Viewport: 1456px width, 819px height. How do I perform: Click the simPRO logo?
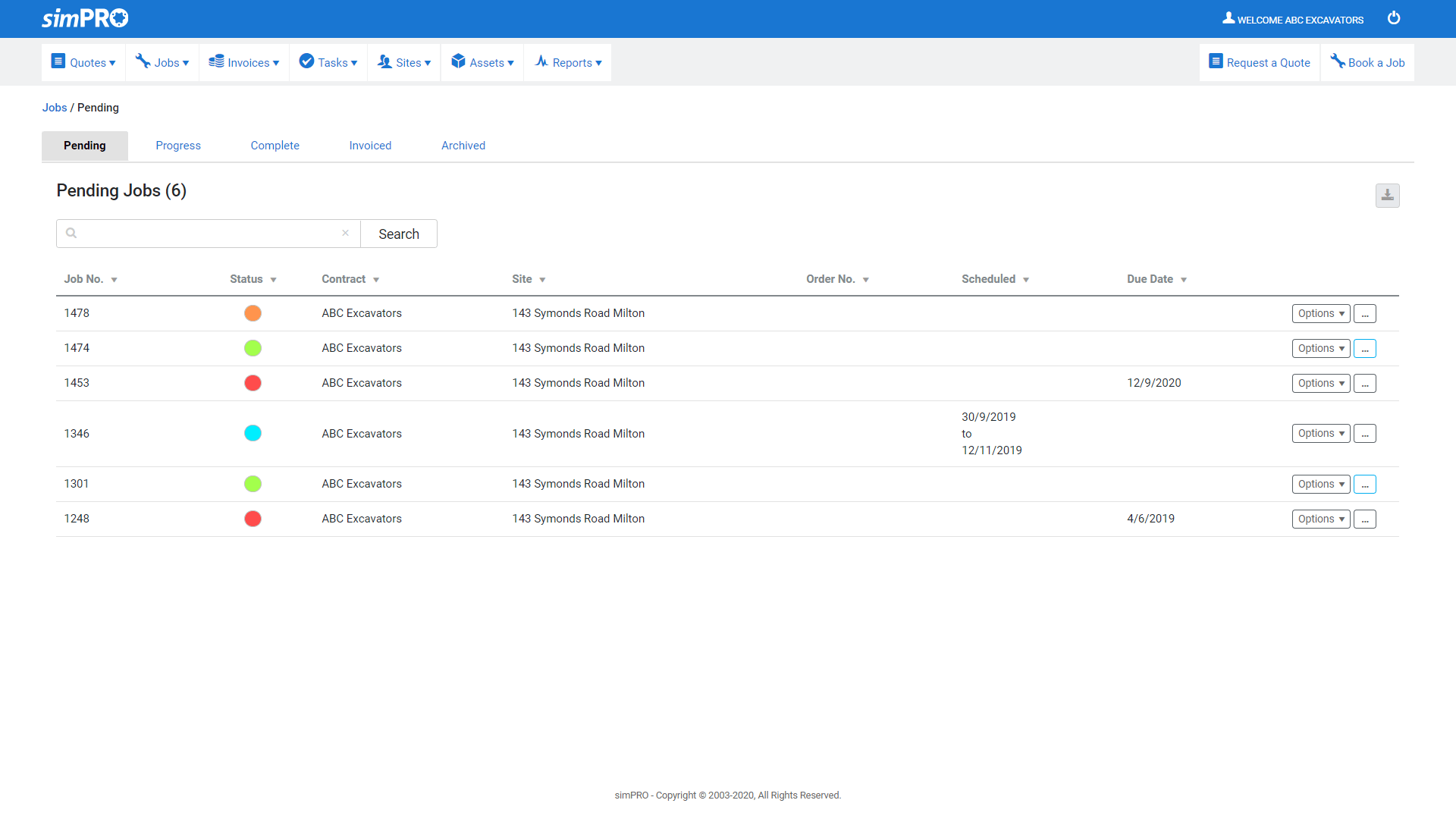[85, 18]
